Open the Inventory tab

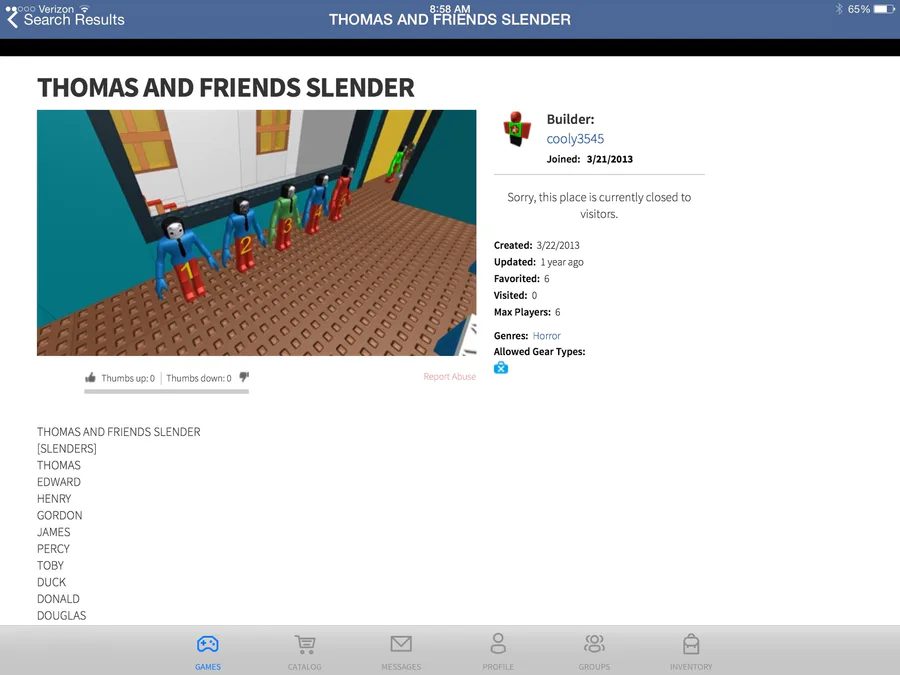691,652
